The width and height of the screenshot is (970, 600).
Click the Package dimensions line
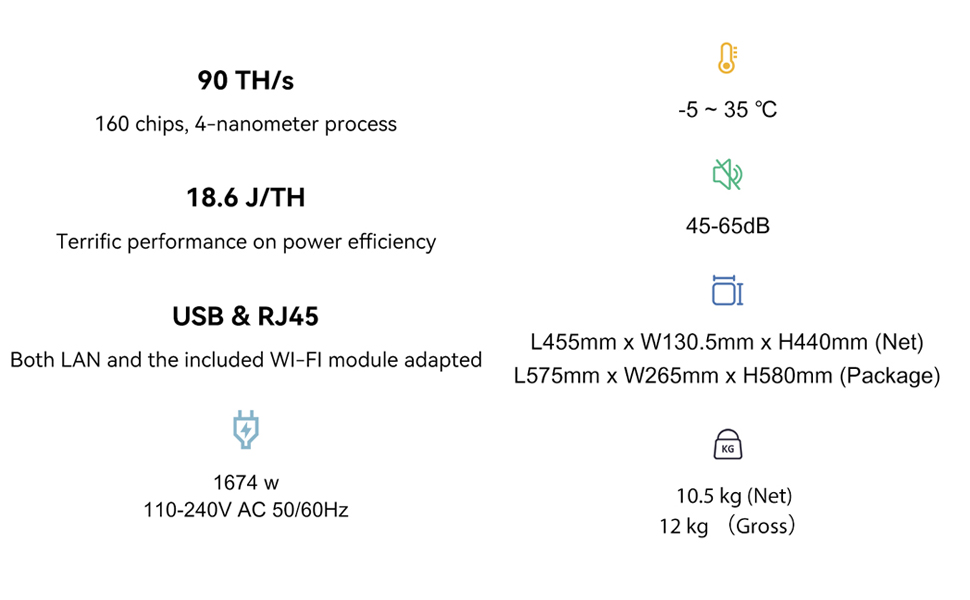tap(727, 376)
